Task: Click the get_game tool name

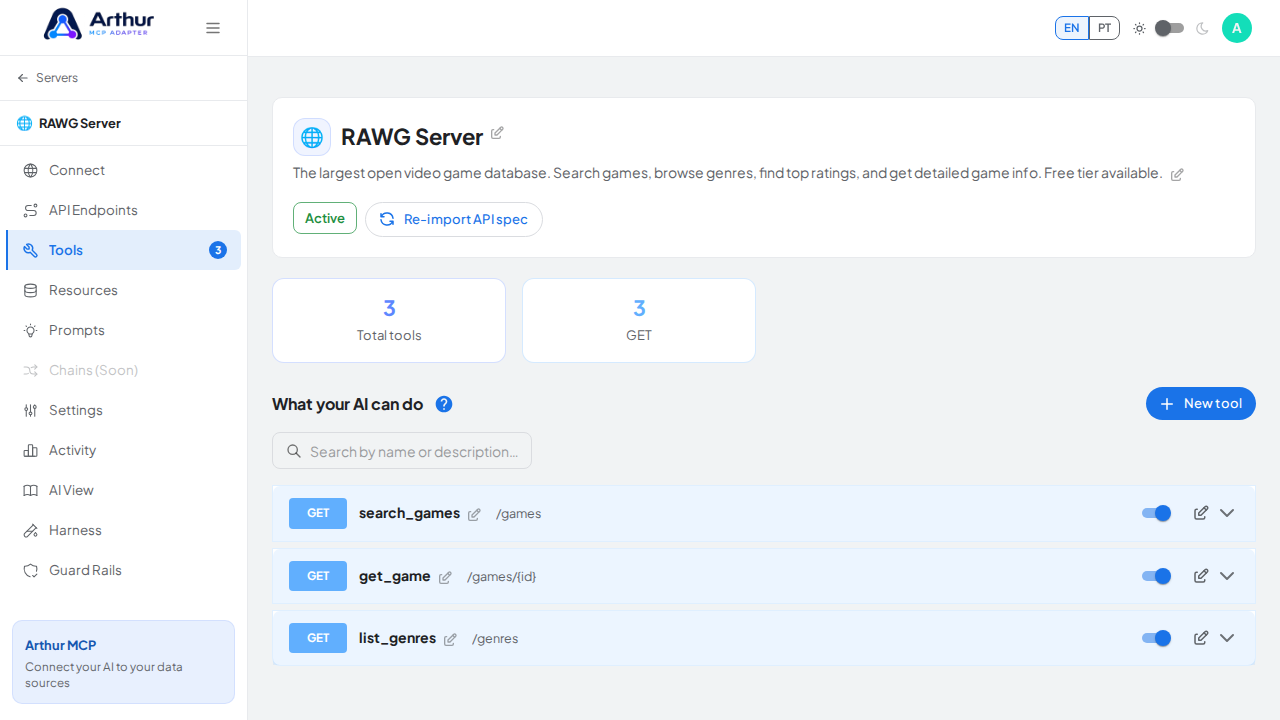Action: point(395,576)
